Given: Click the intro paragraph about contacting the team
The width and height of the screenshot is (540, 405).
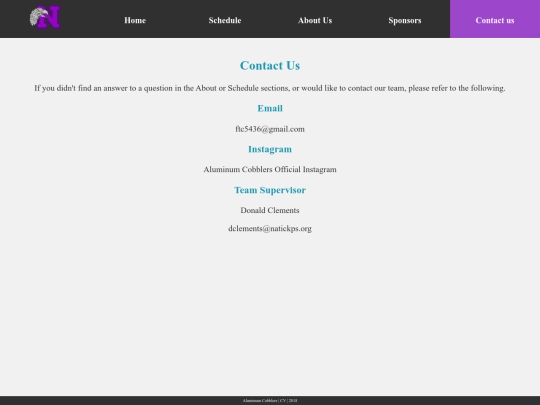Looking at the screenshot, I should (270, 88).
